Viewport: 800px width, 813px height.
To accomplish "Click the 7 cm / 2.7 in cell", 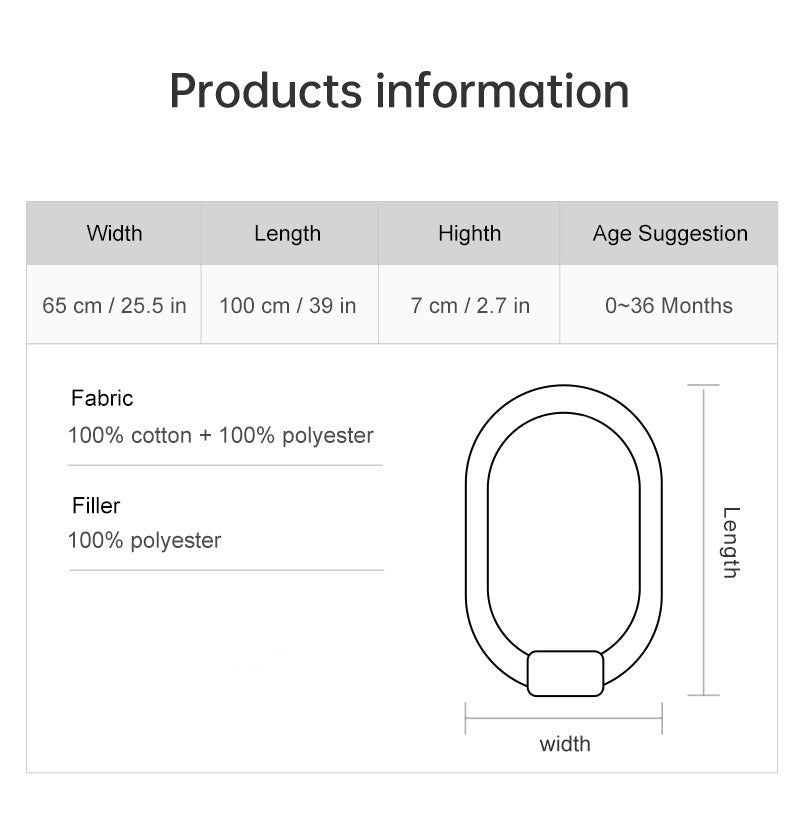I will [469, 305].
